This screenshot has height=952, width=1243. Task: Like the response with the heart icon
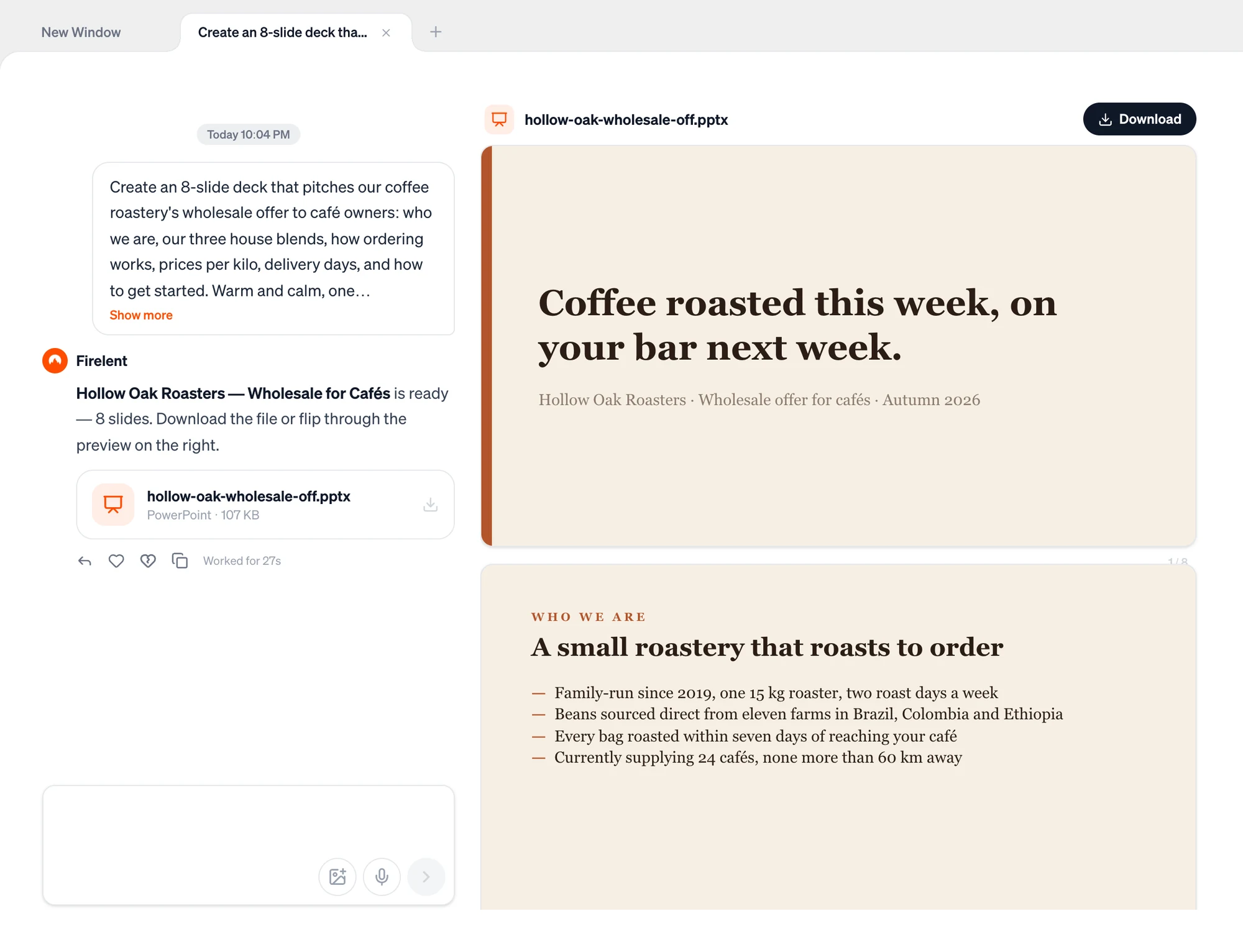pos(116,561)
